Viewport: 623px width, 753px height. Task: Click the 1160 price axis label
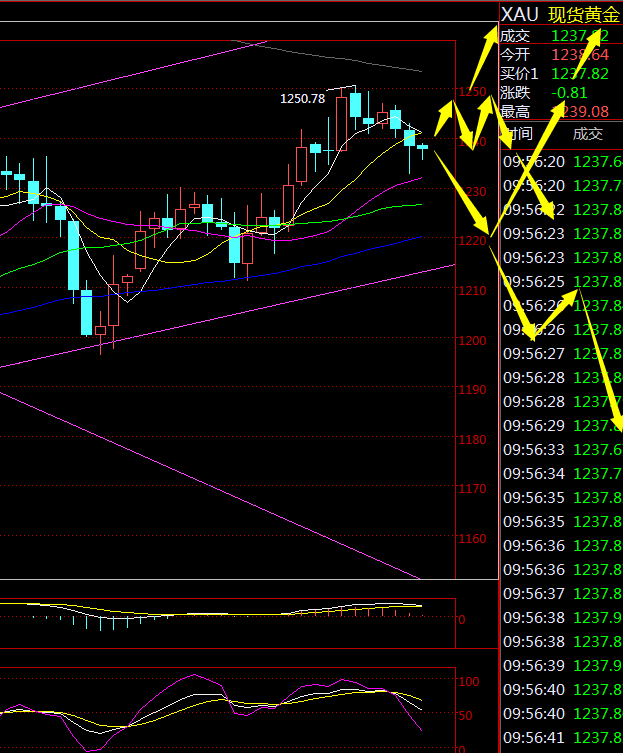472,539
